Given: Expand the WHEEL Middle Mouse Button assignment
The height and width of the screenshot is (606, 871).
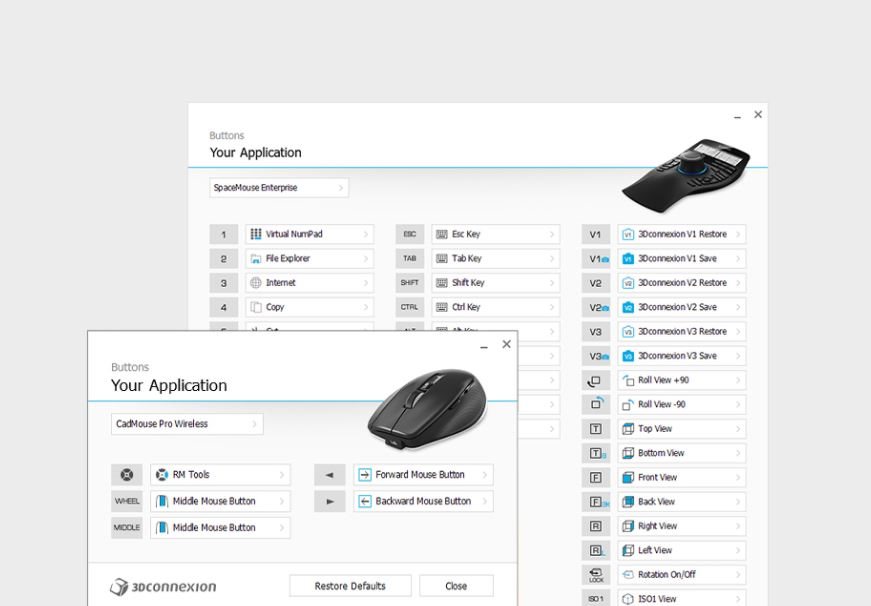Looking at the screenshot, I should [282, 502].
